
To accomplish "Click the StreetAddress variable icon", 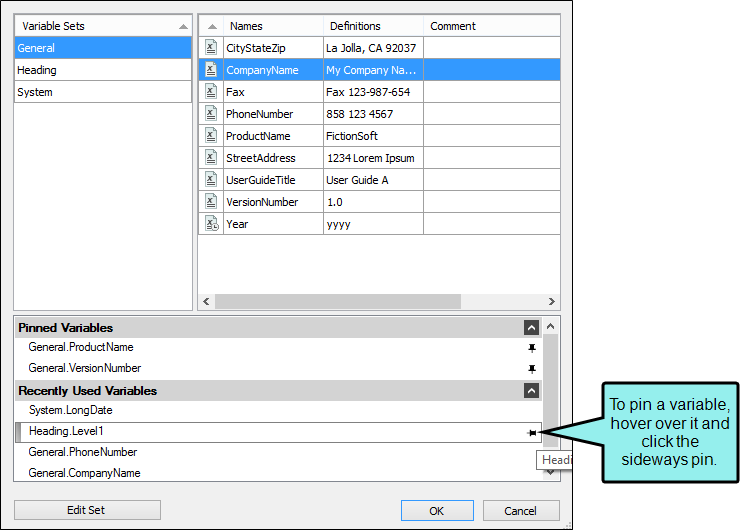I will [211, 157].
